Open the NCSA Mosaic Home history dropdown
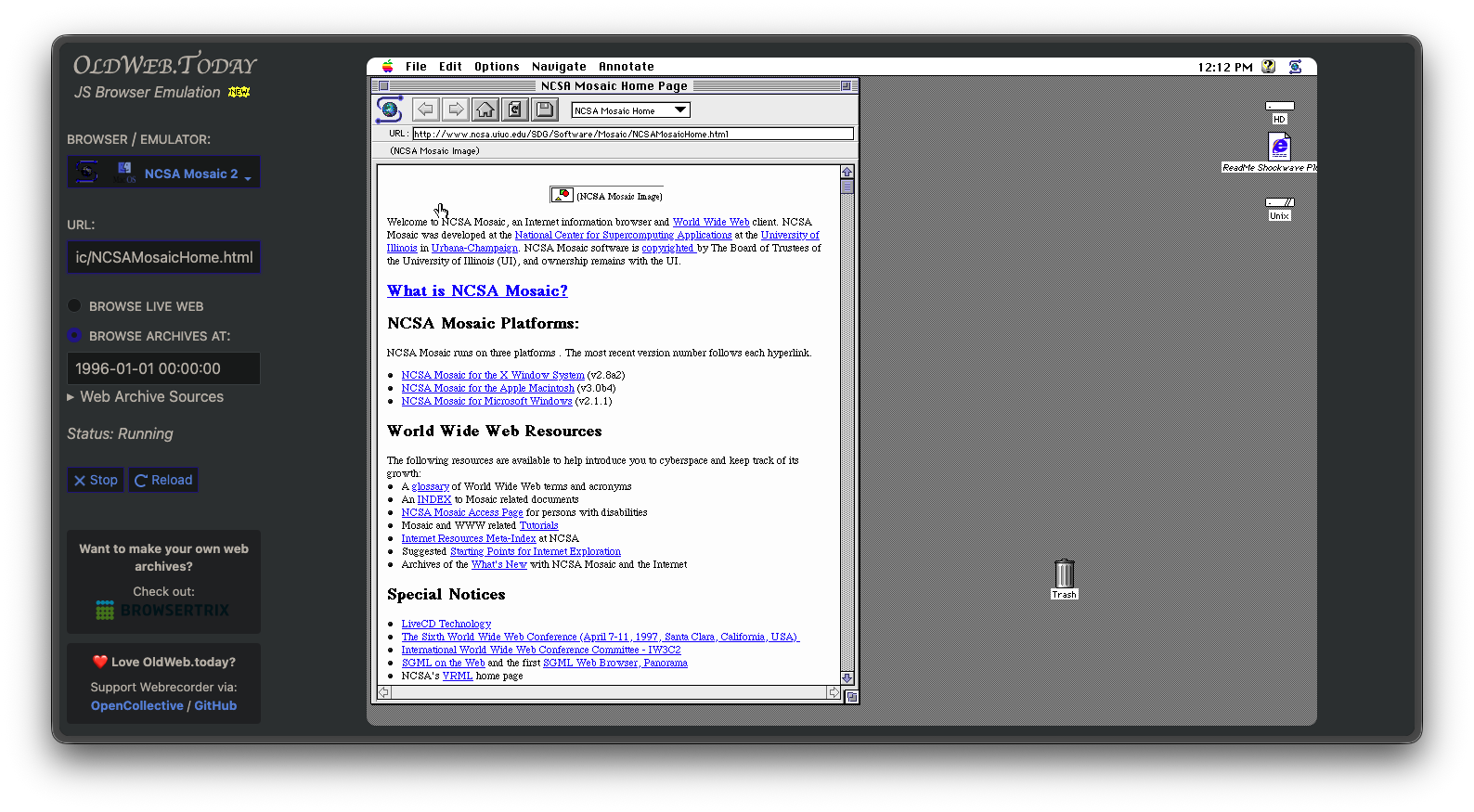 tap(630, 110)
